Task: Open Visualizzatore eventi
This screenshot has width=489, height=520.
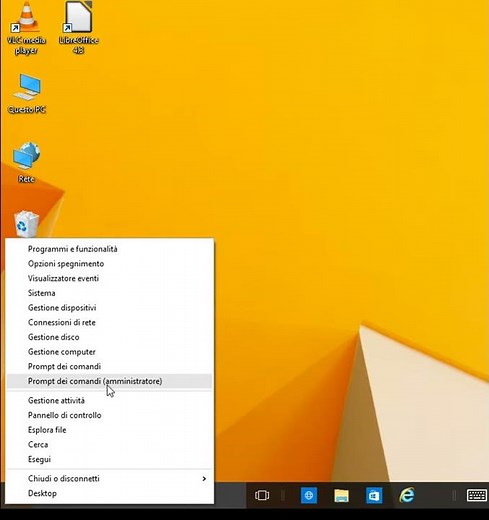Action: tap(109, 278)
